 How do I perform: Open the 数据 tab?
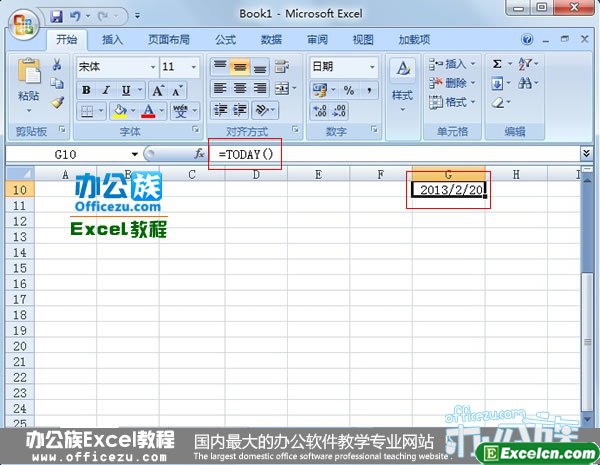tap(271, 40)
